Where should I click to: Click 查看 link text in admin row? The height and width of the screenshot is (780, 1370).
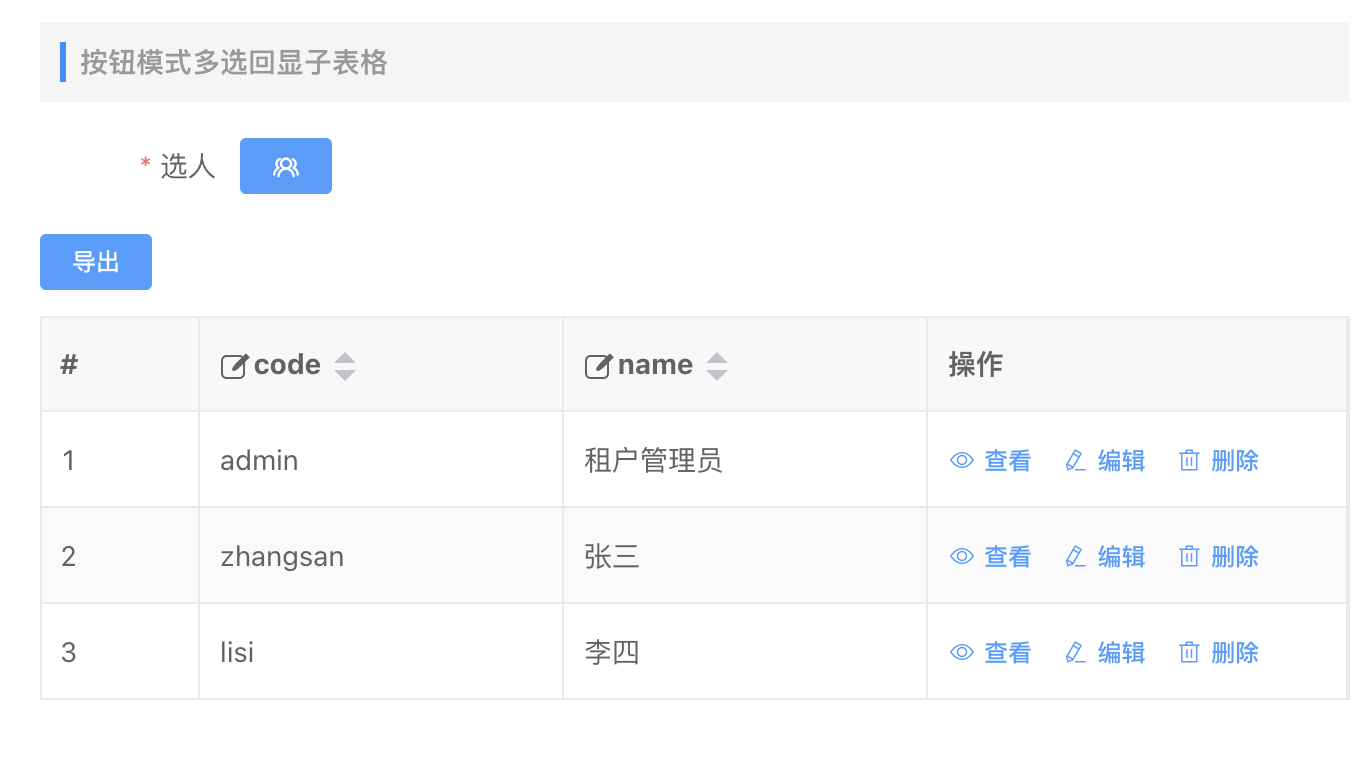click(1007, 460)
